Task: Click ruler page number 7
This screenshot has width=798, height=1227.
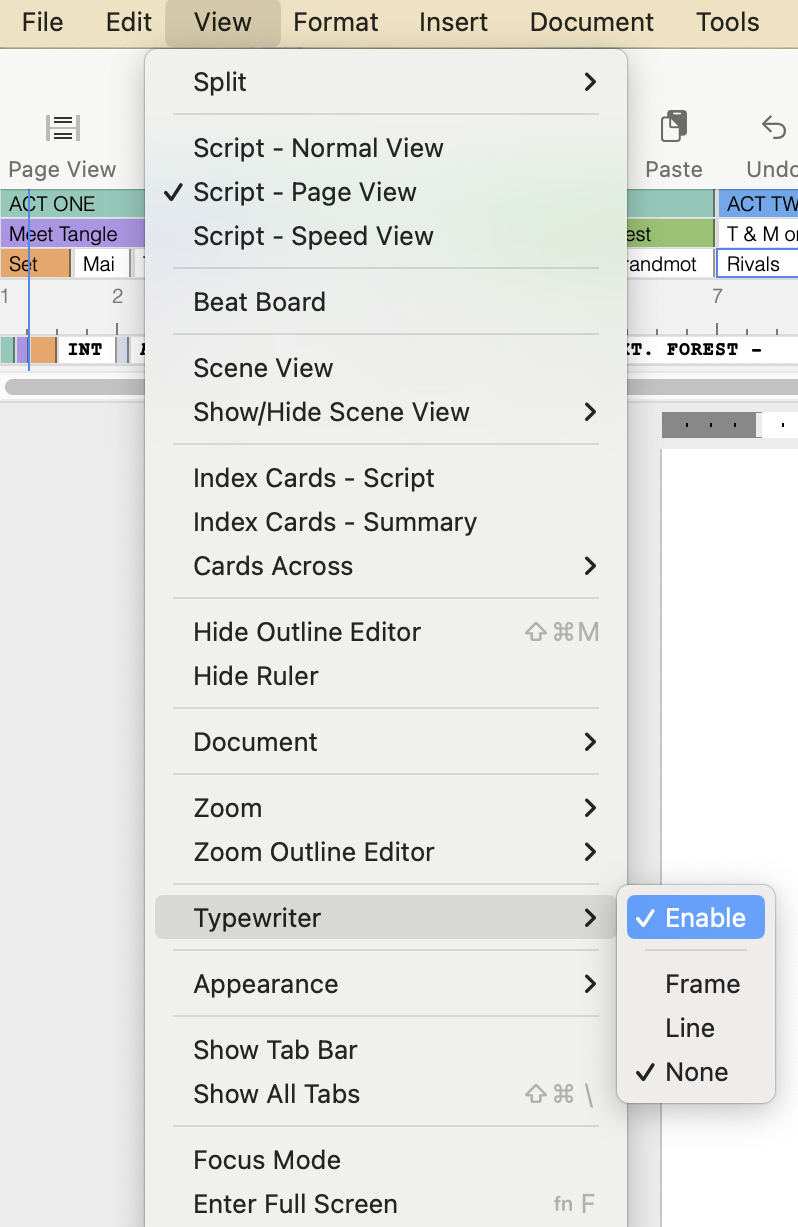Action: click(717, 296)
